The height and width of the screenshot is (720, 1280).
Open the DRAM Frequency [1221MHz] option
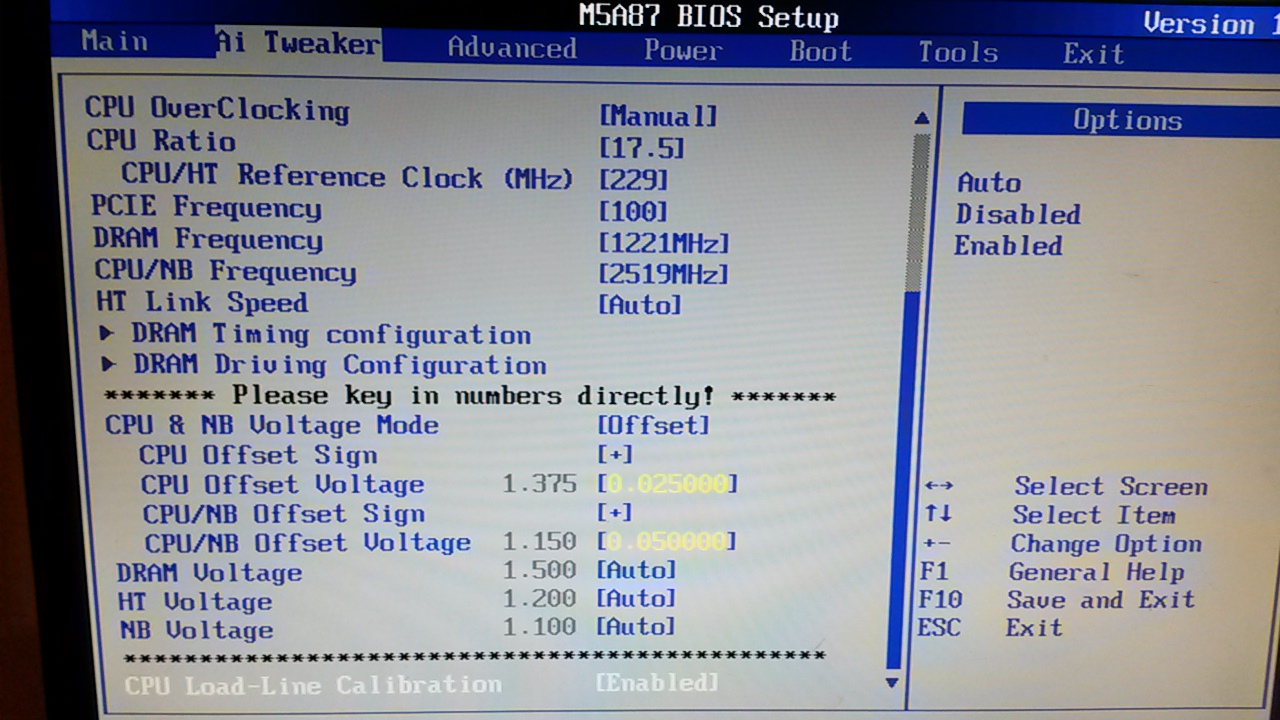pos(664,243)
